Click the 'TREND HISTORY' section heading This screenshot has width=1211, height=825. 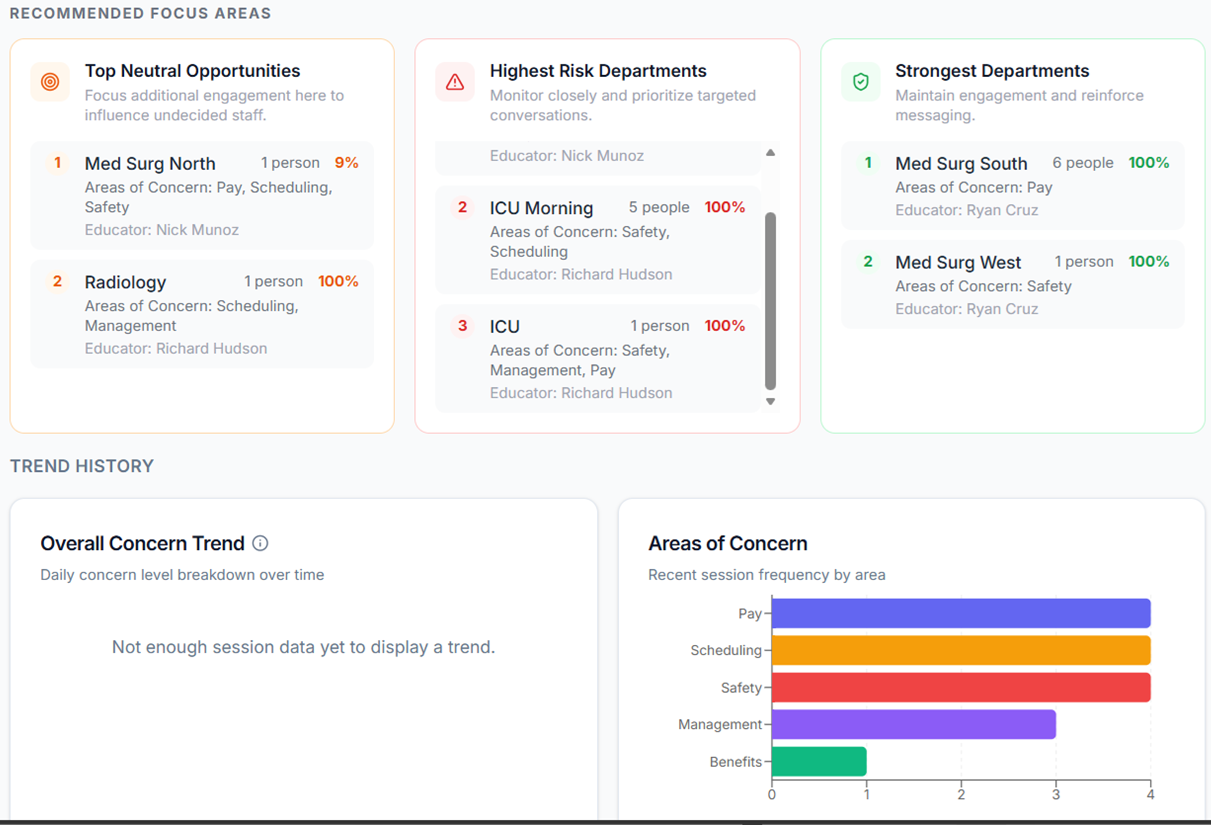point(82,466)
